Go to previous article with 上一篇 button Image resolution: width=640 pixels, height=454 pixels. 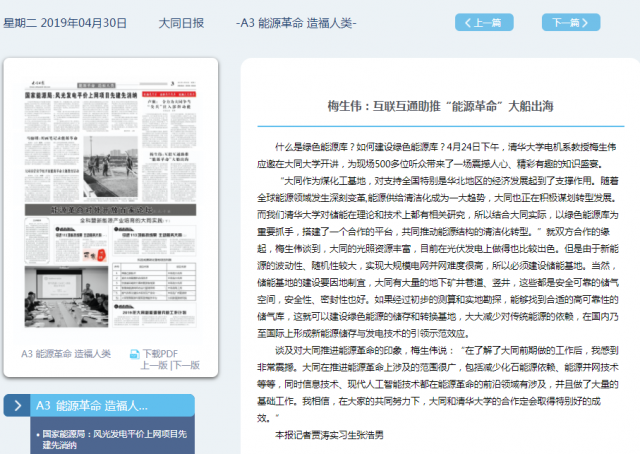click(484, 22)
